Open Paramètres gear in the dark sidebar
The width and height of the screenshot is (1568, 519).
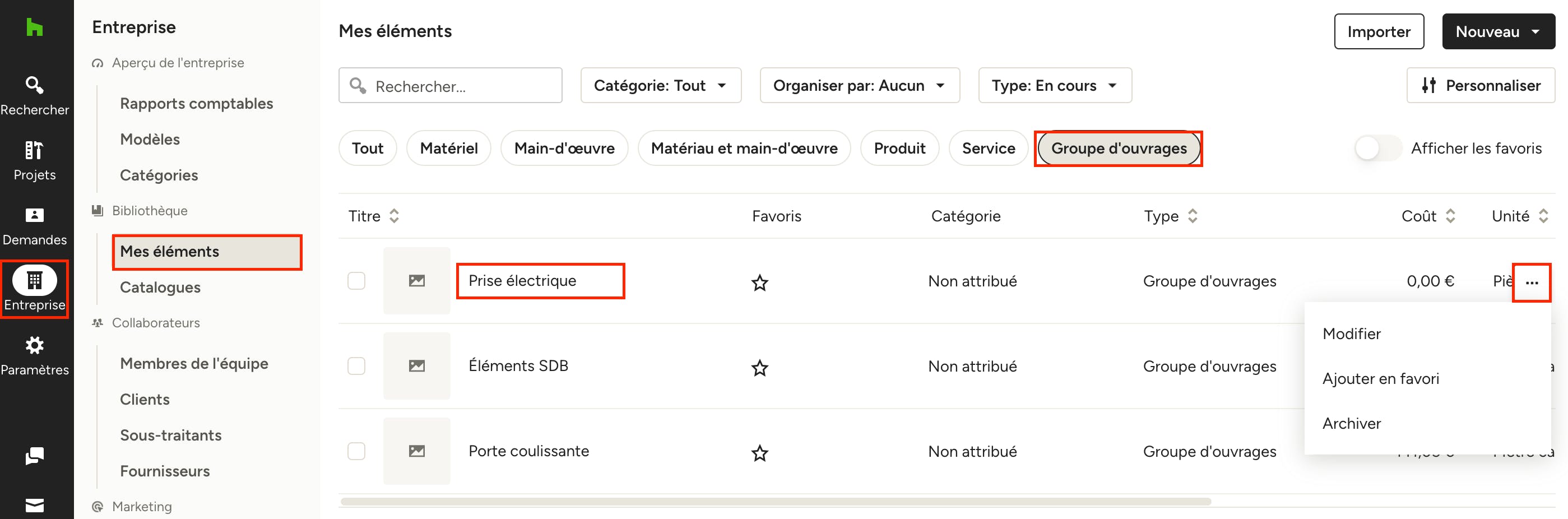click(x=35, y=356)
